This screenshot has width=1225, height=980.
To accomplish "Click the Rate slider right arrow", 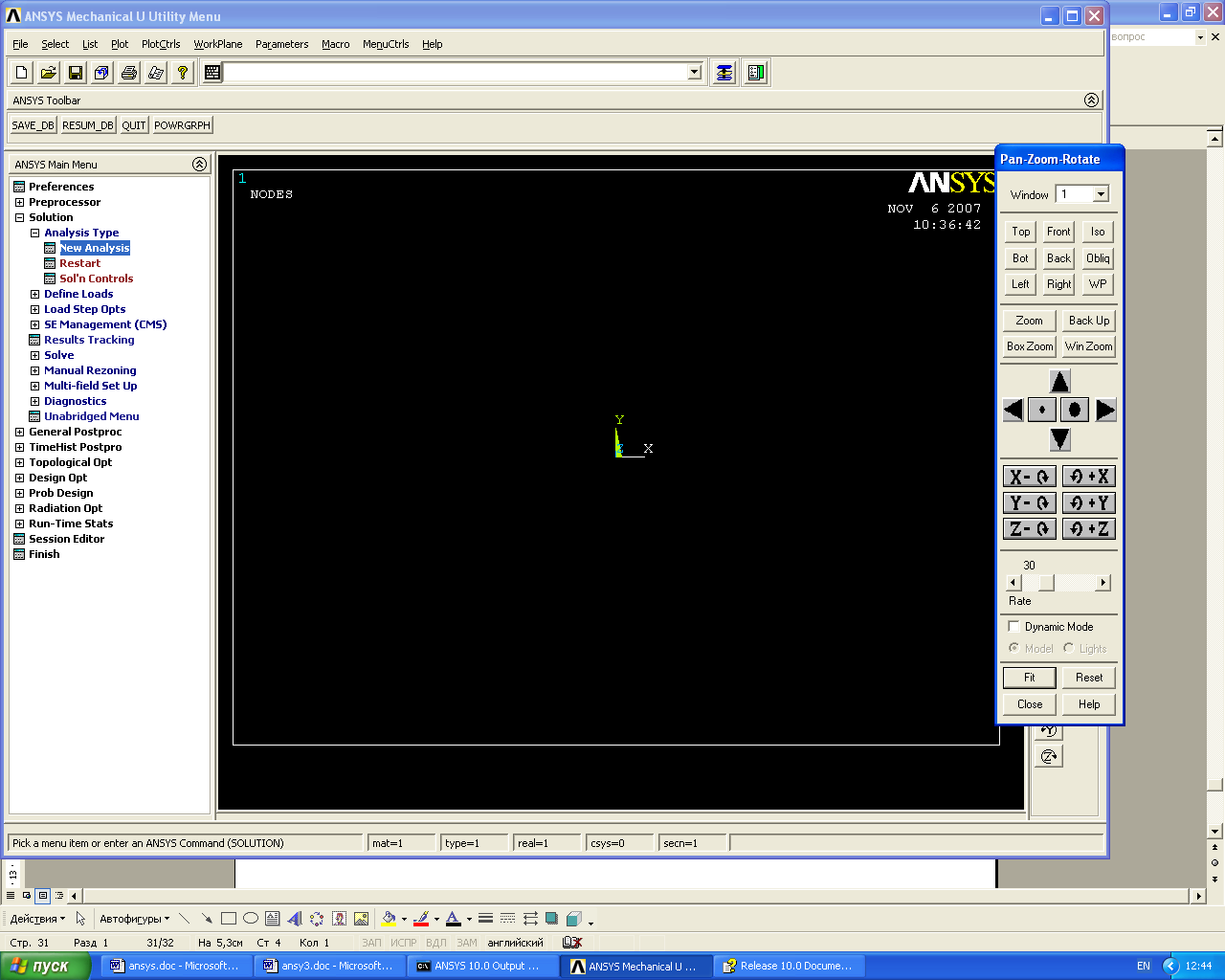I will point(1102,583).
